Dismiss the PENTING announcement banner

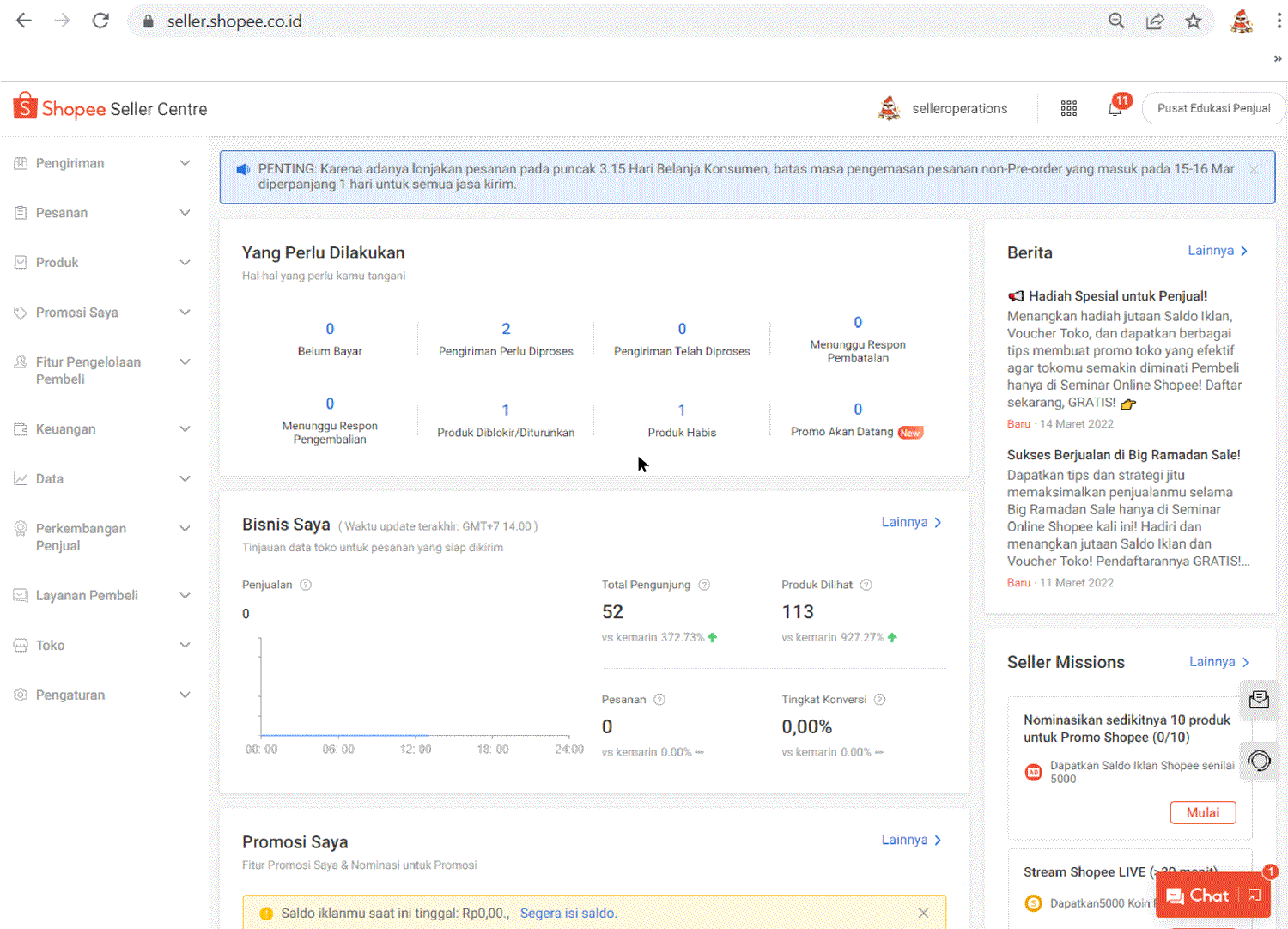[1254, 170]
